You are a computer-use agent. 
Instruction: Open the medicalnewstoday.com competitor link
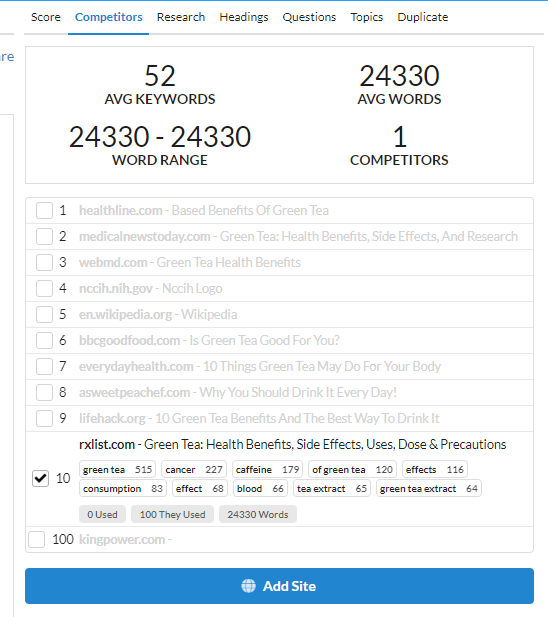(298, 236)
